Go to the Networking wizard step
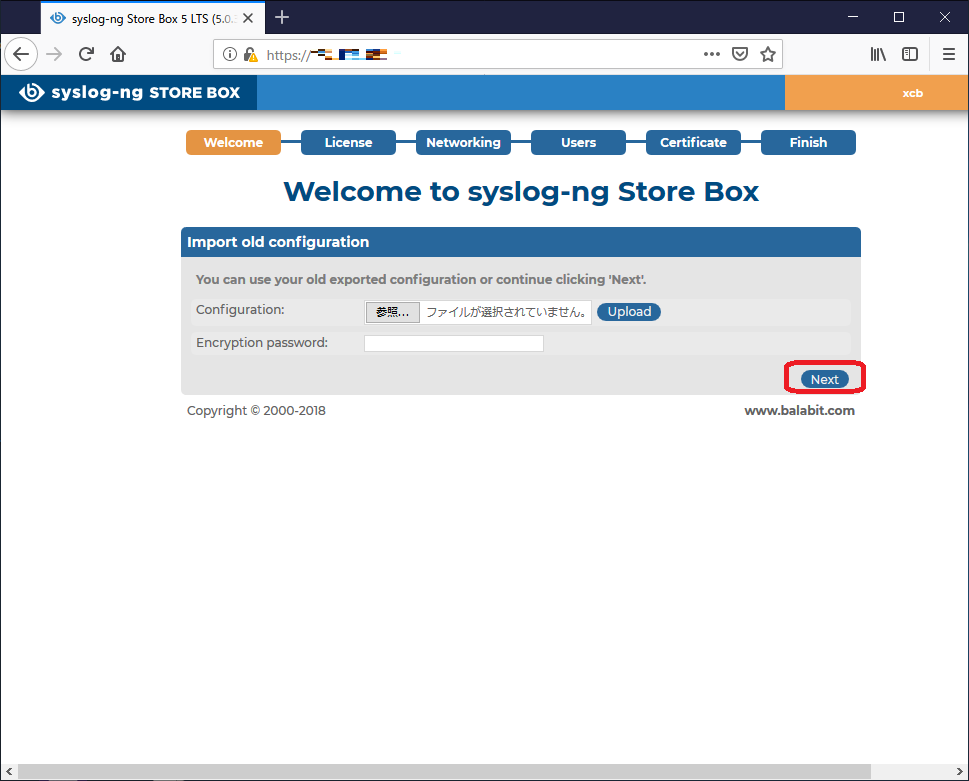The height and width of the screenshot is (781, 969). pos(463,143)
